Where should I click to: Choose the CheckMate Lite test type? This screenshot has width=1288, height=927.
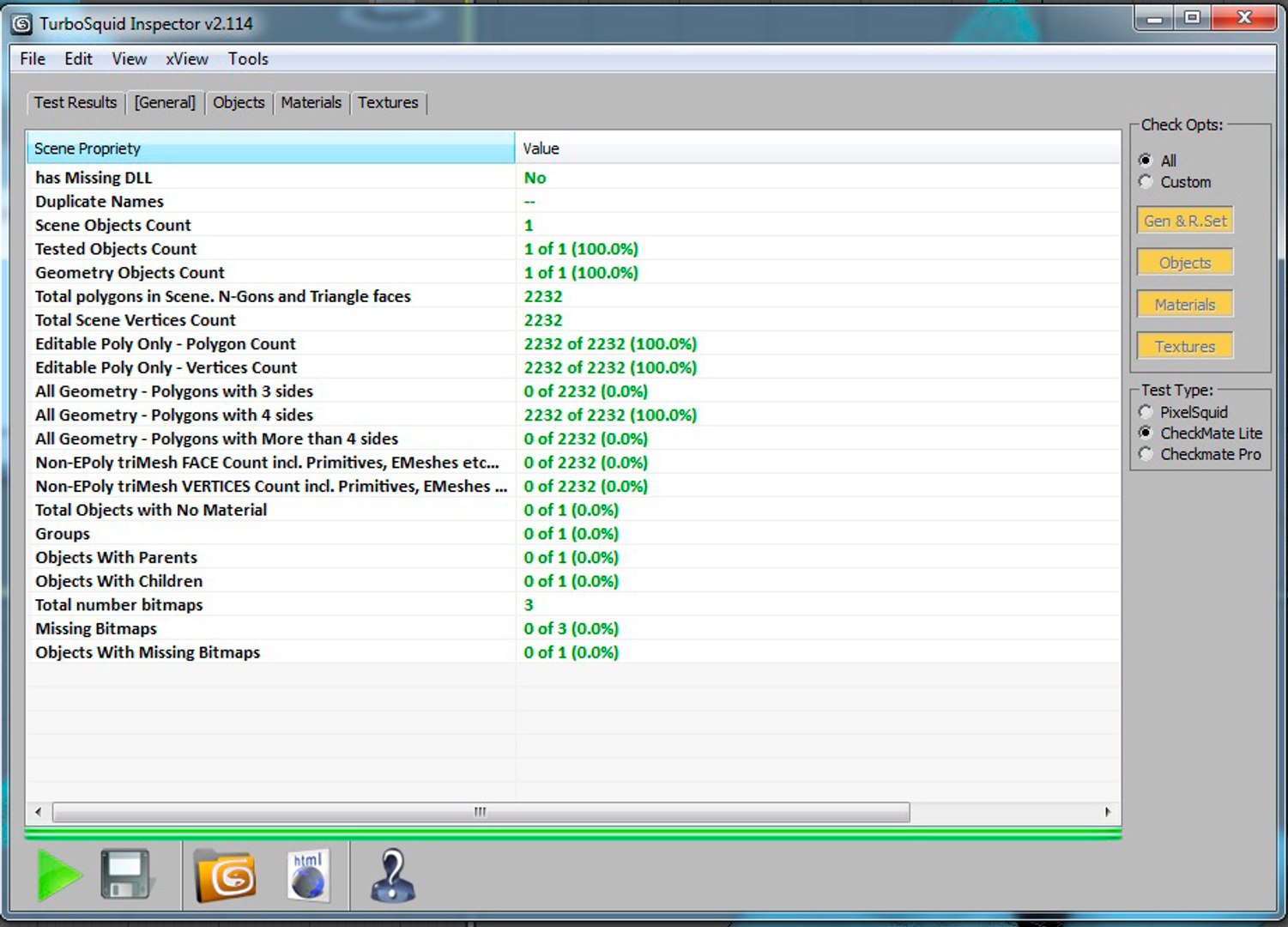[1145, 433]
